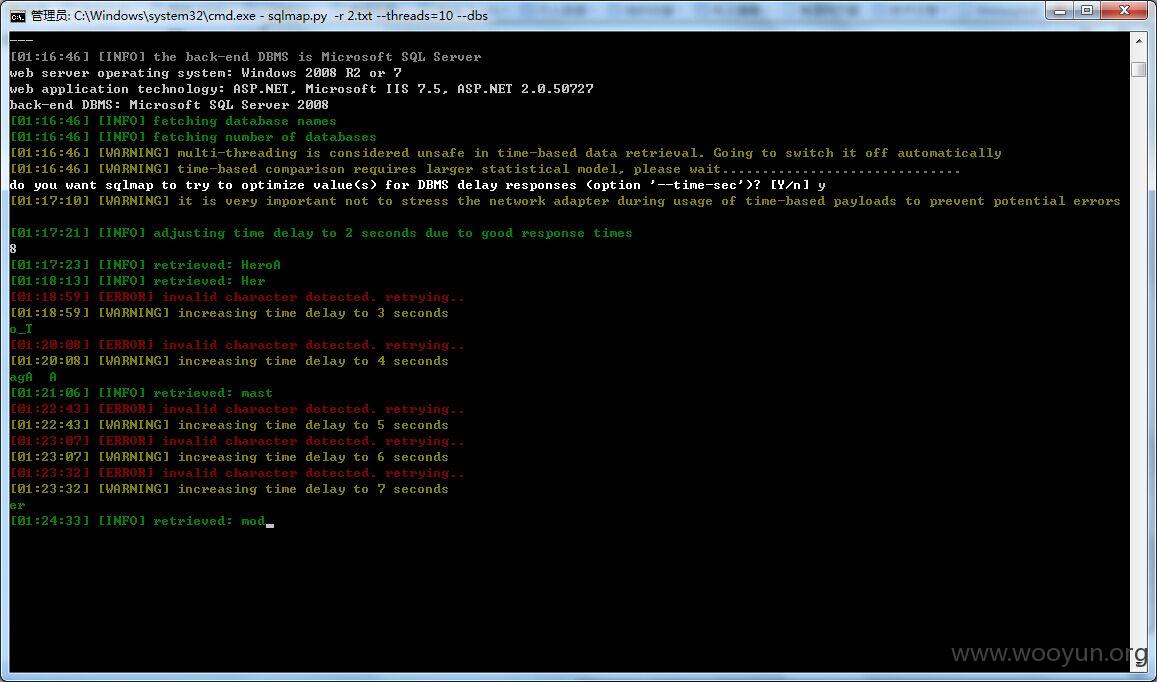Click the 01:23:07 invalid character error line
This screenshot has height=682, width=1157.
pyautogui.click(x=238, y=441)
